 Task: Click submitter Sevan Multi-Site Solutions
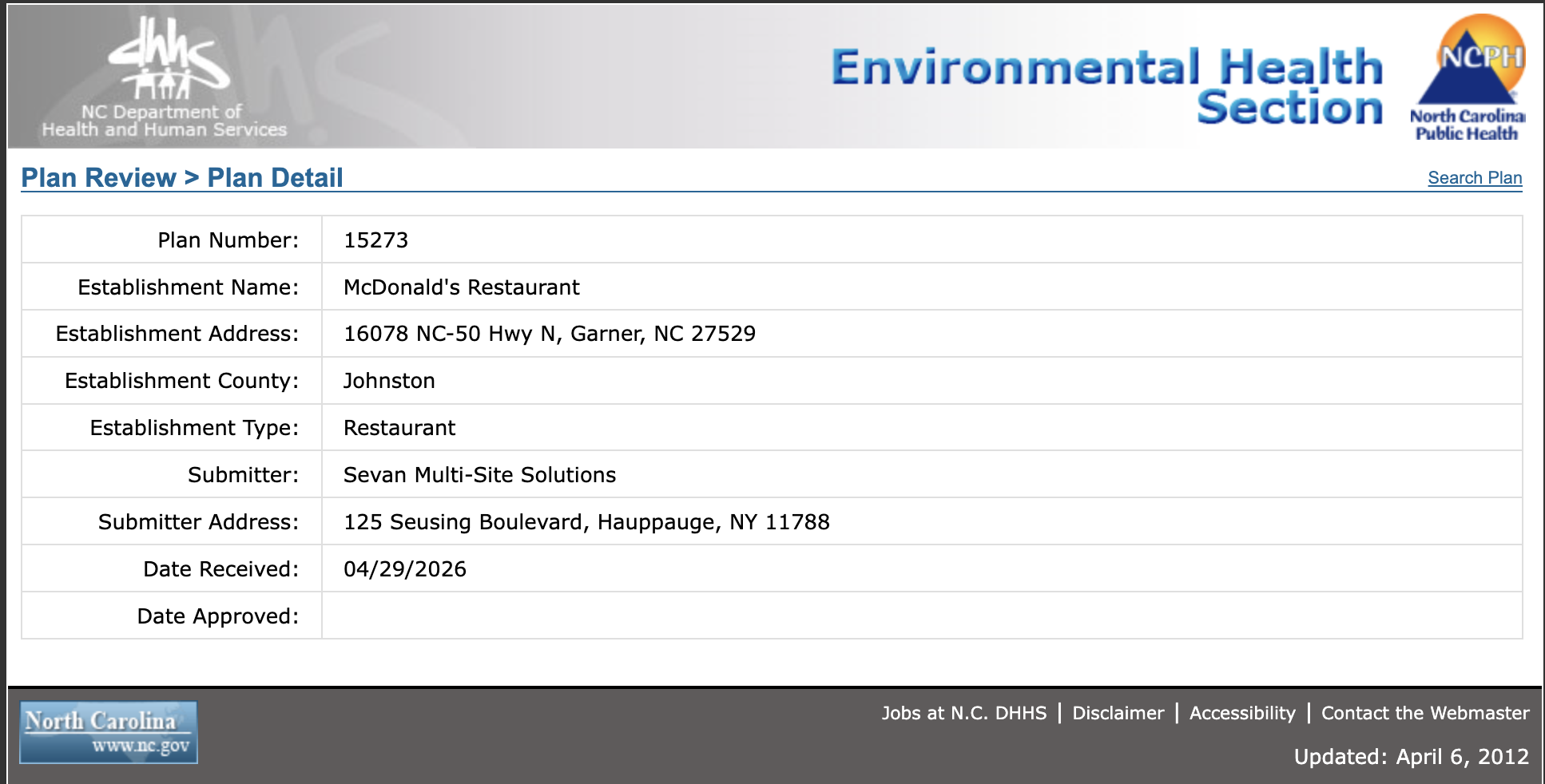point(479,475)
